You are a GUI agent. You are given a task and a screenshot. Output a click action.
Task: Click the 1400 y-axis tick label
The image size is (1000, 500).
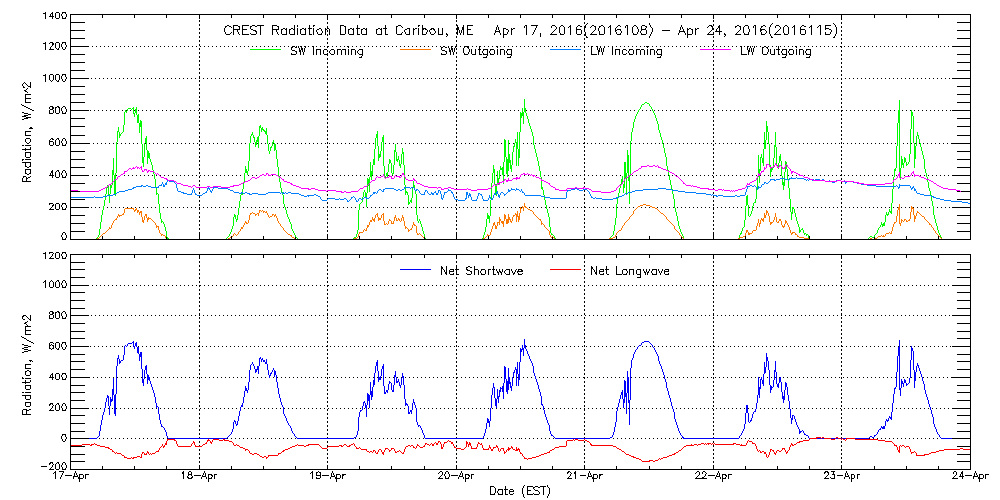[55, 17]
